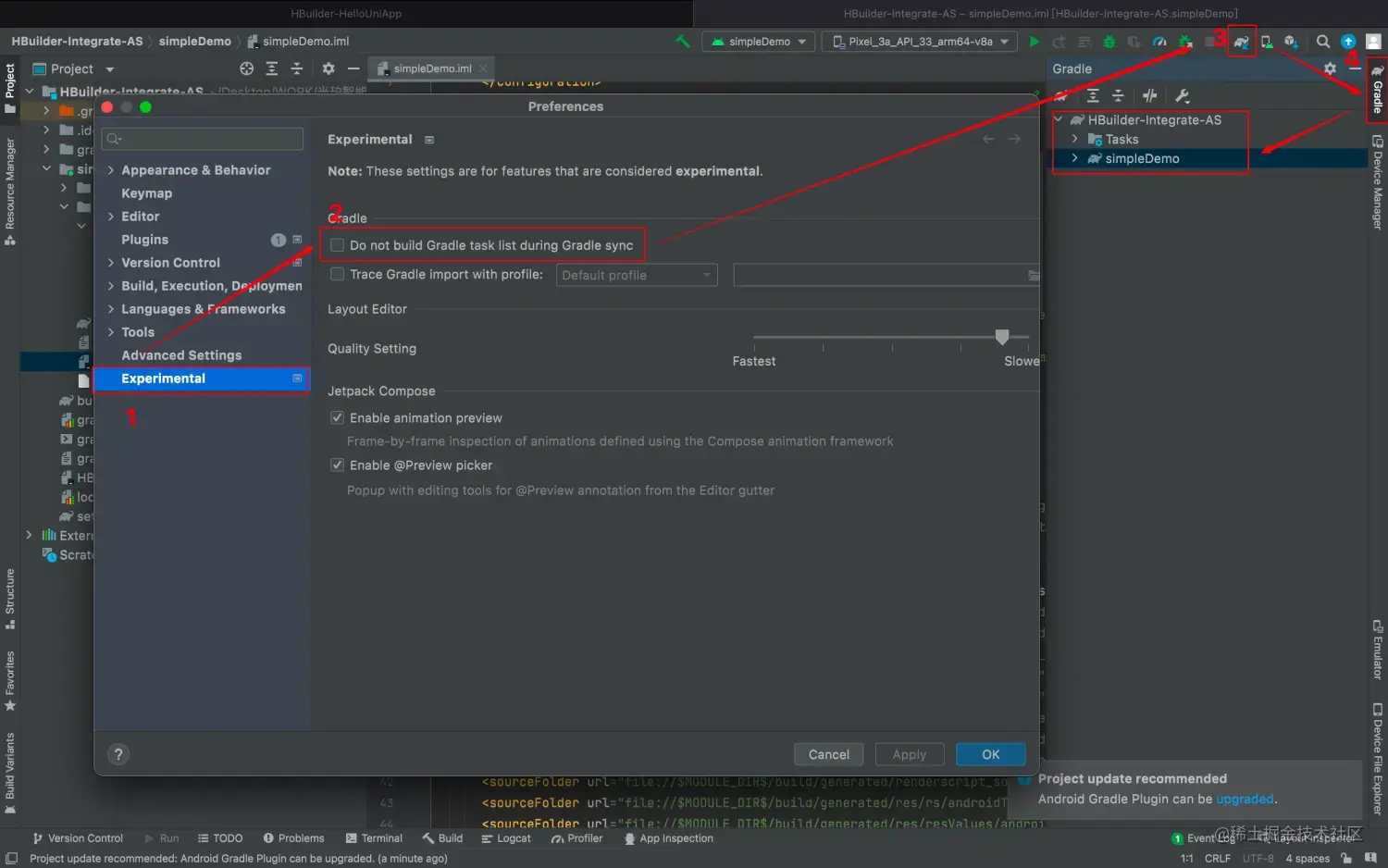
Task: Open the Device Manager toolbar icon
Action: 1267,42
